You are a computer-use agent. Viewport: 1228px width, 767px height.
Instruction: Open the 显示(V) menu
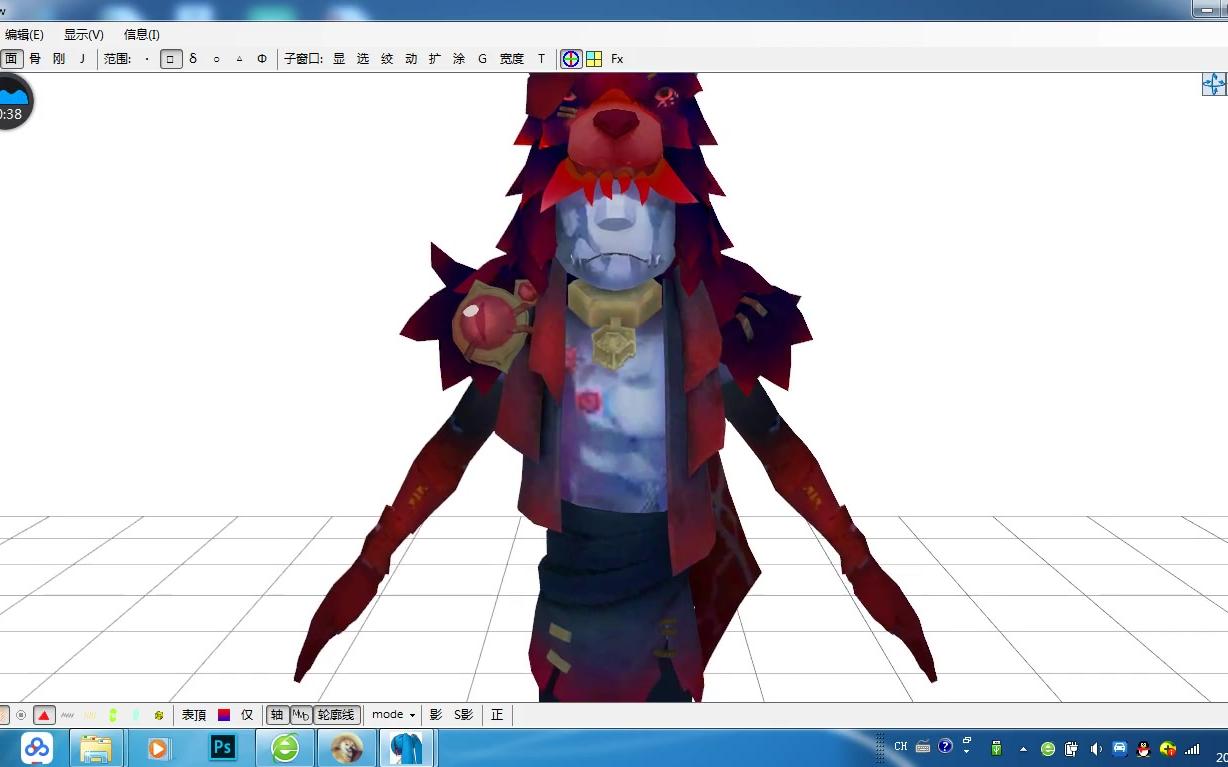(x=84, y=35)
